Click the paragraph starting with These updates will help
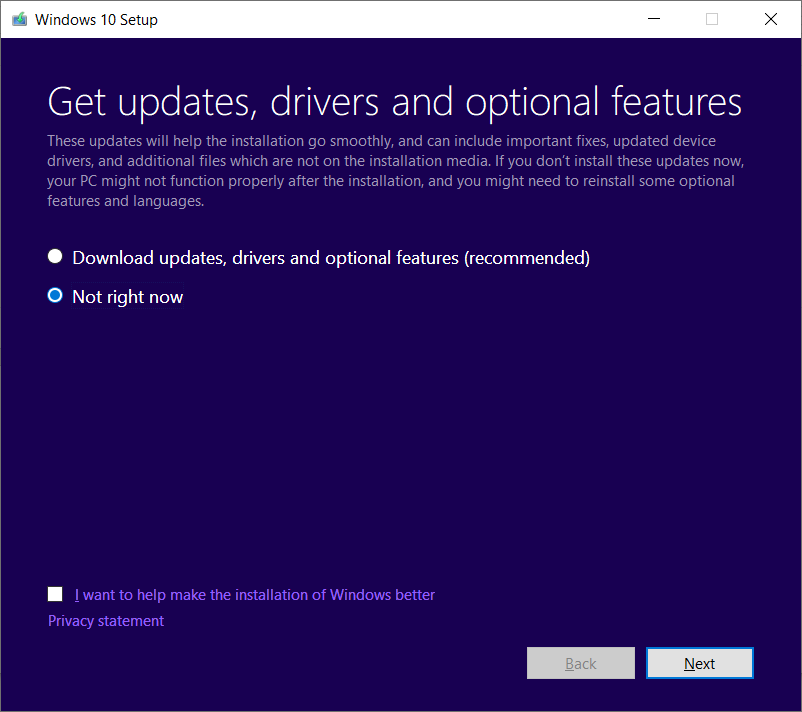 395,171
